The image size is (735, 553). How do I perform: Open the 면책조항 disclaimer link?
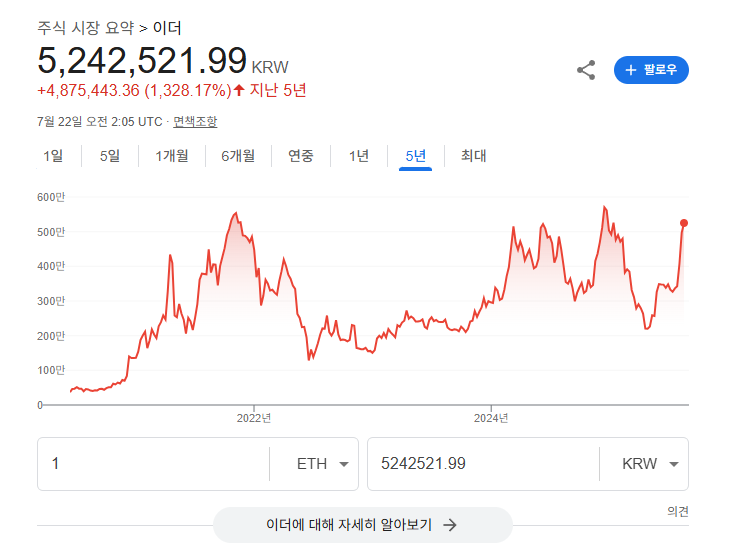195,122
